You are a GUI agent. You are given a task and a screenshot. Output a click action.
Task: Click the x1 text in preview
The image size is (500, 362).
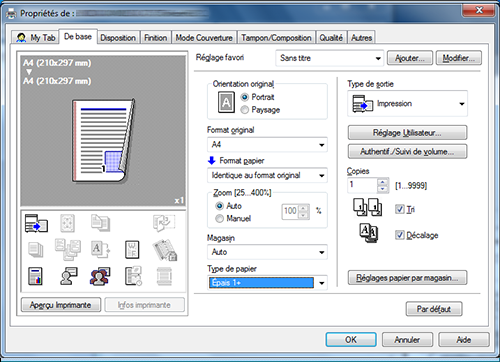click(179, 200)
